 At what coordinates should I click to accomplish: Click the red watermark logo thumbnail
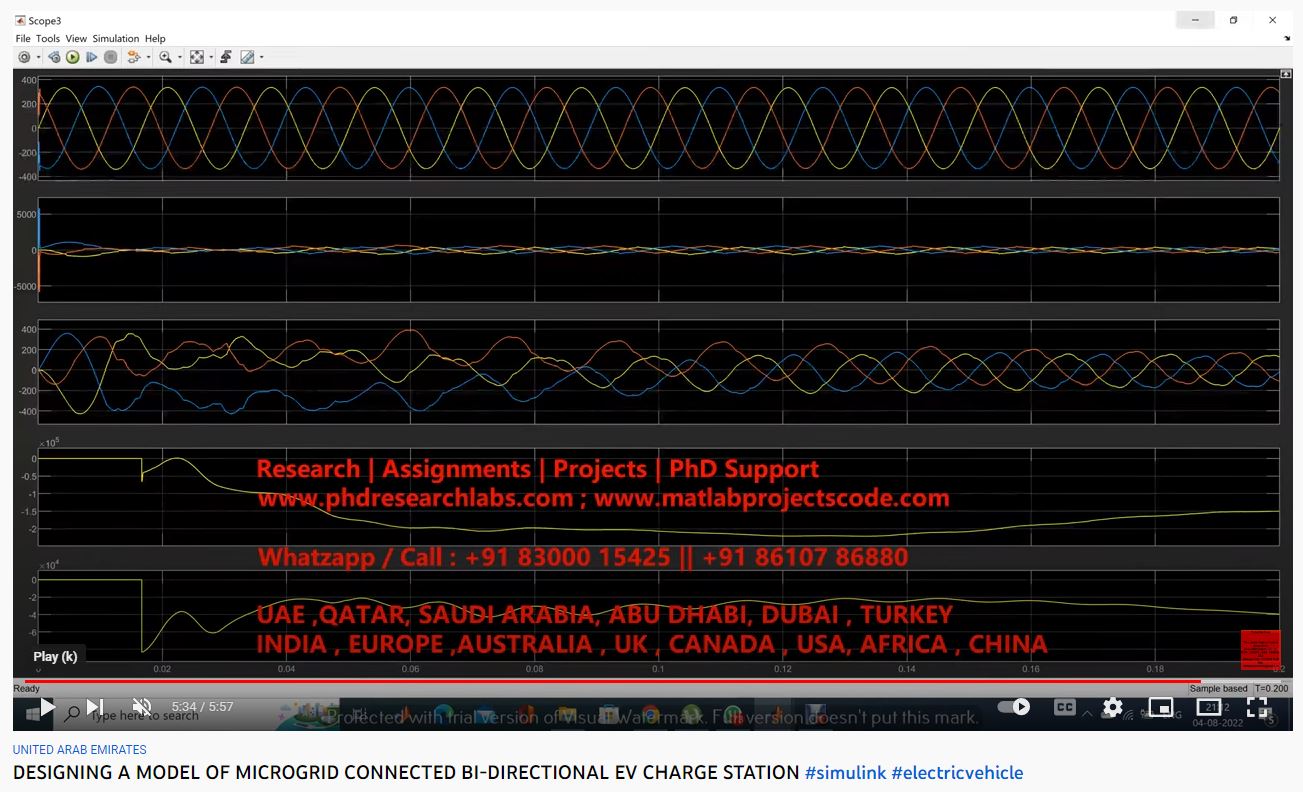(1260, 649)
